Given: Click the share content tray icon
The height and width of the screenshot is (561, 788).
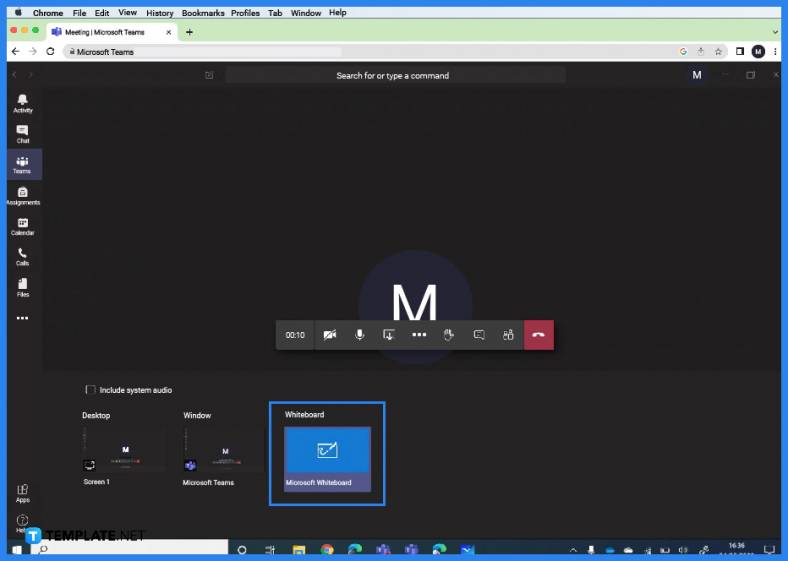Looking at the screenshot, I should (x=388, y=335).
